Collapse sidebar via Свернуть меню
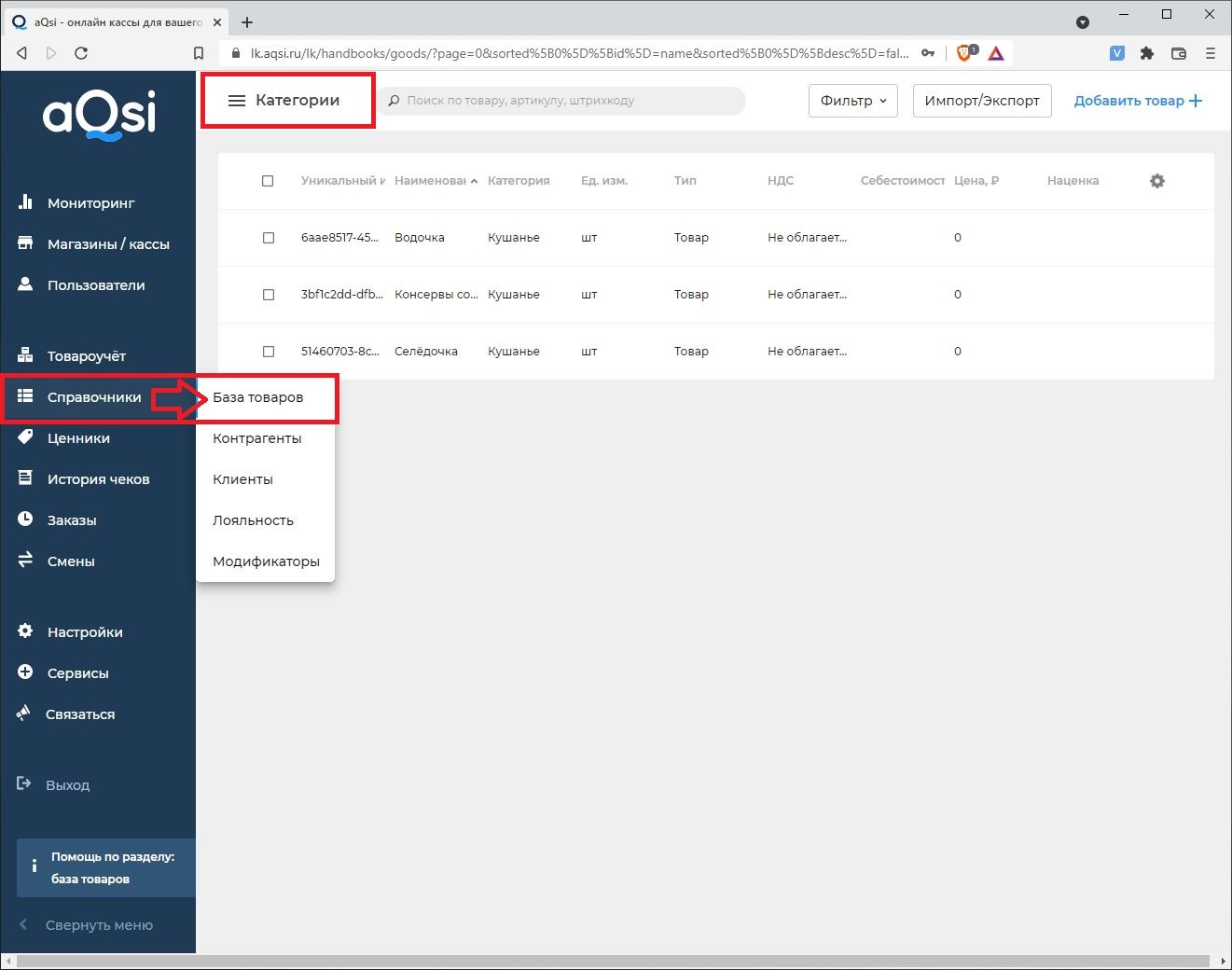This screenshot has height=970, width=1232. pos(98,925)
